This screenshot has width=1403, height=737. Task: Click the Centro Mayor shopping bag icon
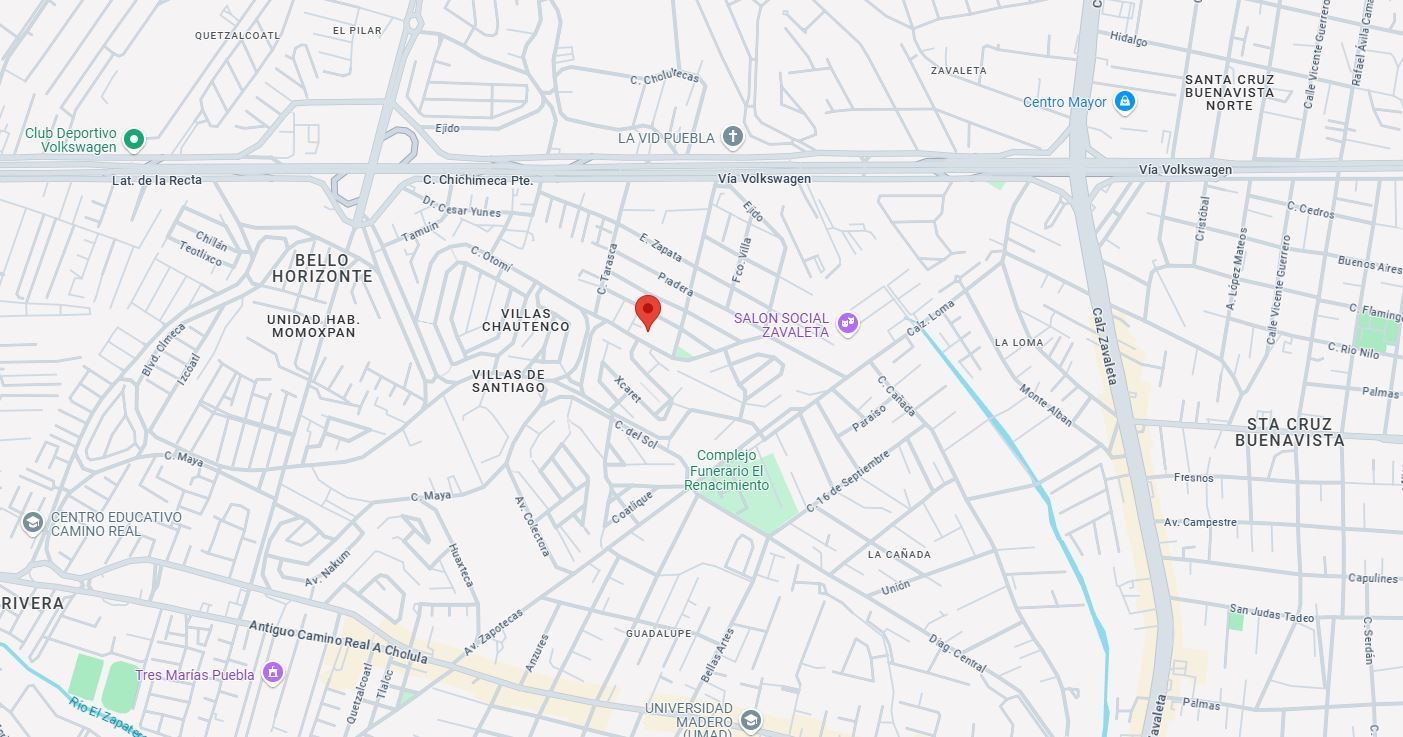pyautogui.click(x=1125, y=102)
